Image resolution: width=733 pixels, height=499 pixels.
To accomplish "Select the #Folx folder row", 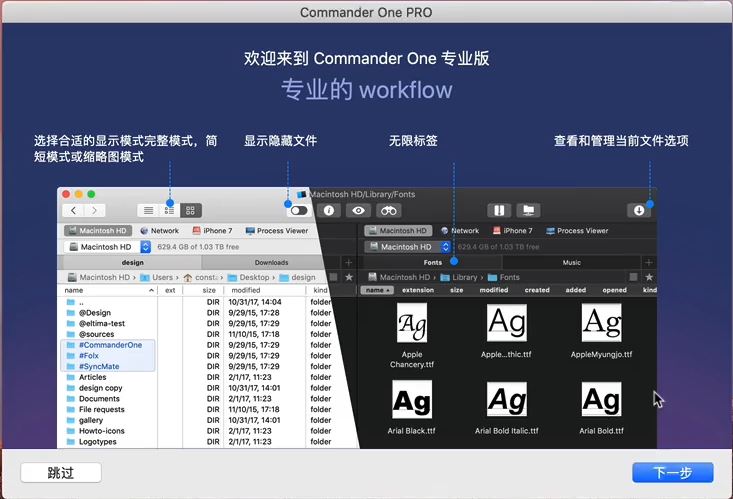I will point(199,356).
